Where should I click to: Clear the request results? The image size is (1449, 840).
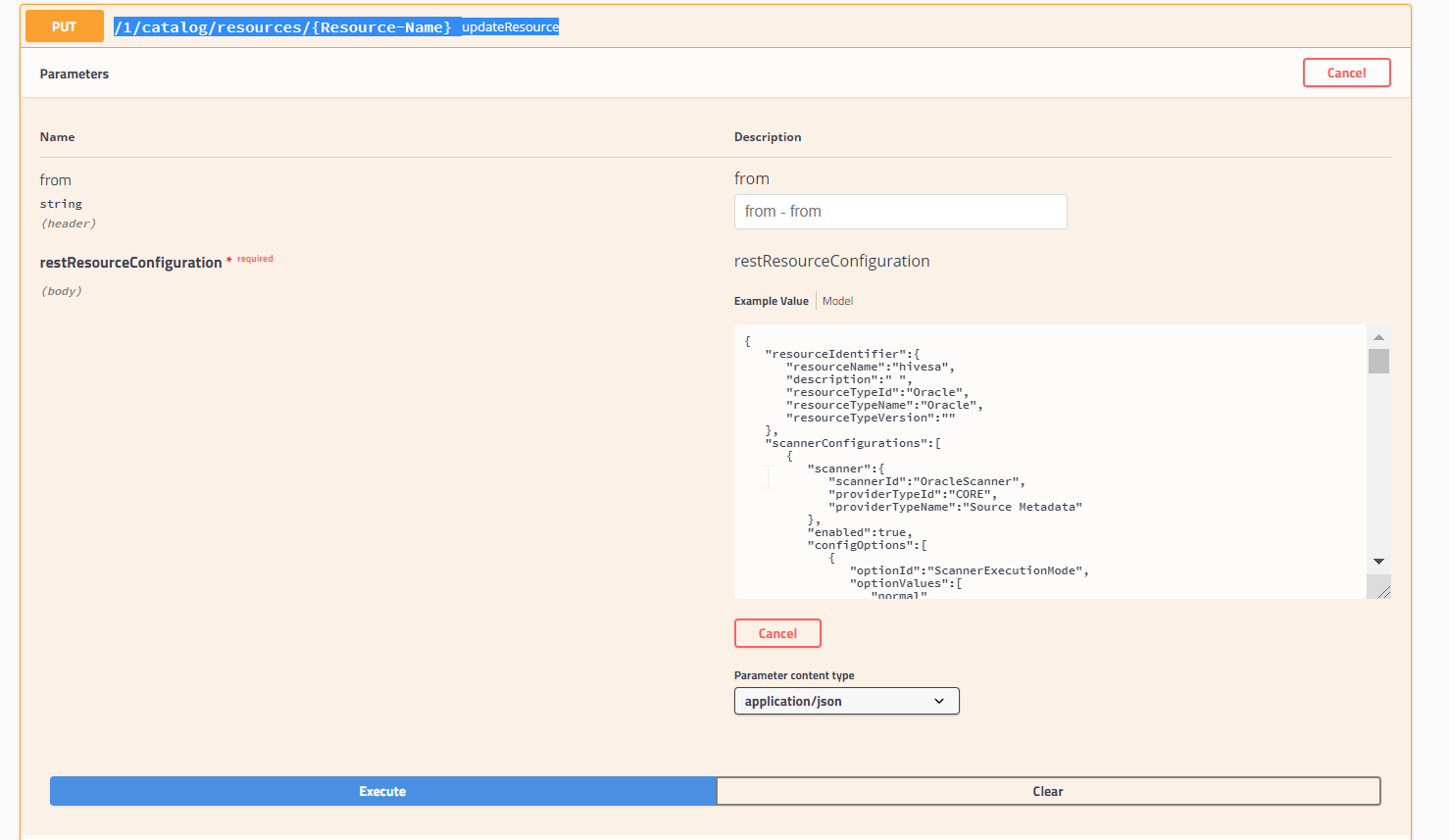pos(1048,791)
